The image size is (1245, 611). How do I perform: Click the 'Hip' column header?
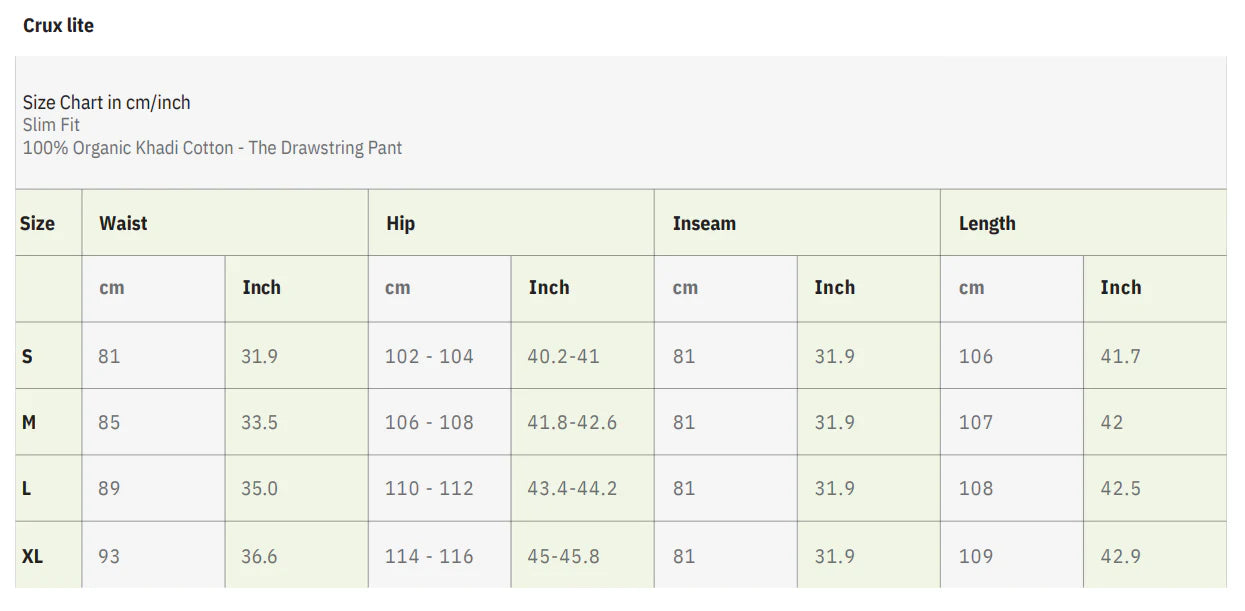pos(400,223)
